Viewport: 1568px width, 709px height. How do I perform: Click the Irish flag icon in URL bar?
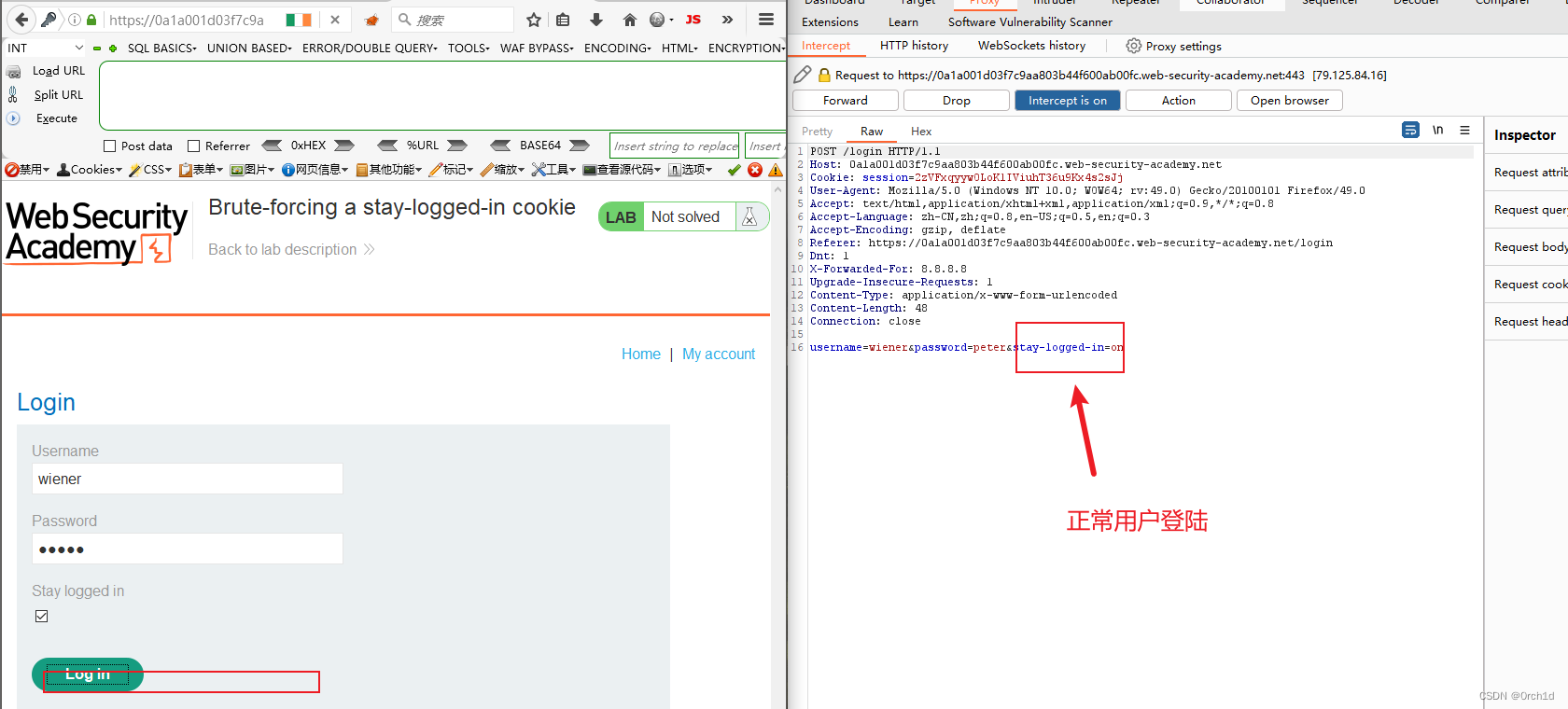coord(299,20)
